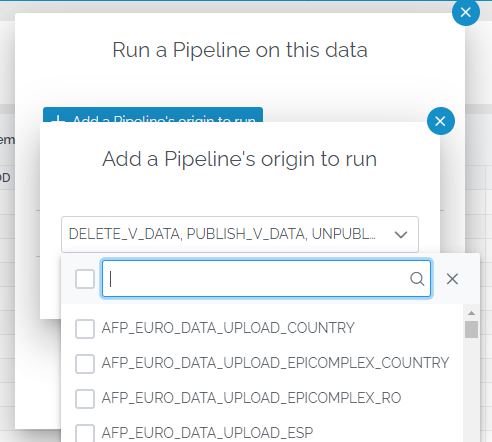Check AFP_EURO_DATA_UPLOAD_COUNTRY checkbox
This screenshot has width=492, height=442.
85,329
